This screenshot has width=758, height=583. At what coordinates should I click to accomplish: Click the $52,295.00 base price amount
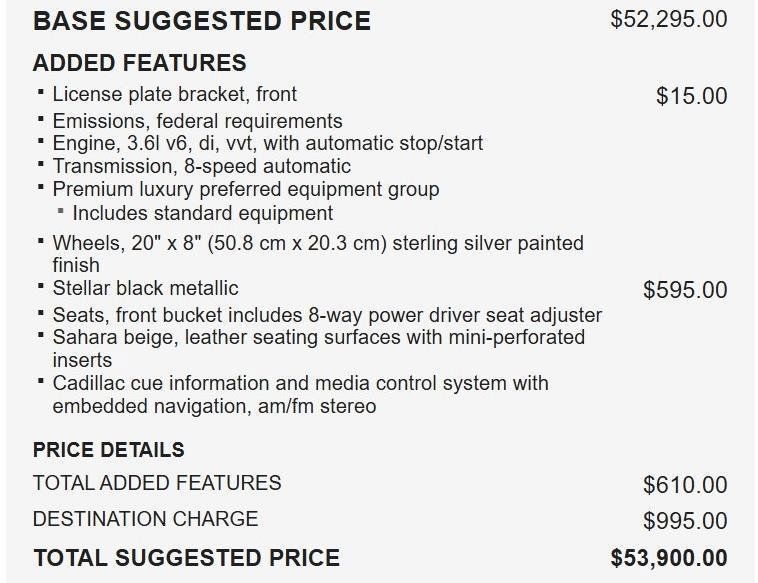click(x=668, y=19)
